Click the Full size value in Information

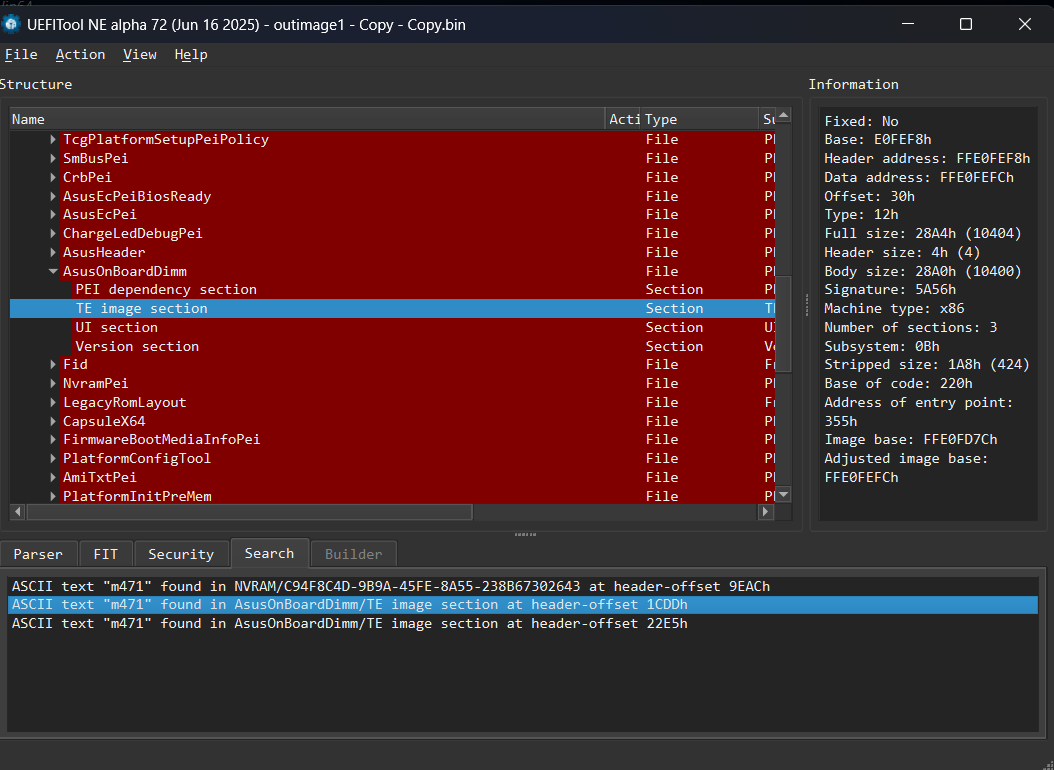point(969,233)
